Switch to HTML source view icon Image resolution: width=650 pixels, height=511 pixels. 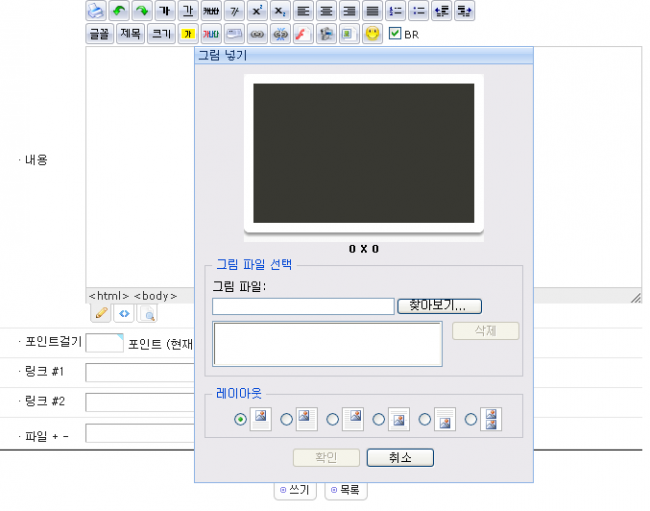coord(124,314)
